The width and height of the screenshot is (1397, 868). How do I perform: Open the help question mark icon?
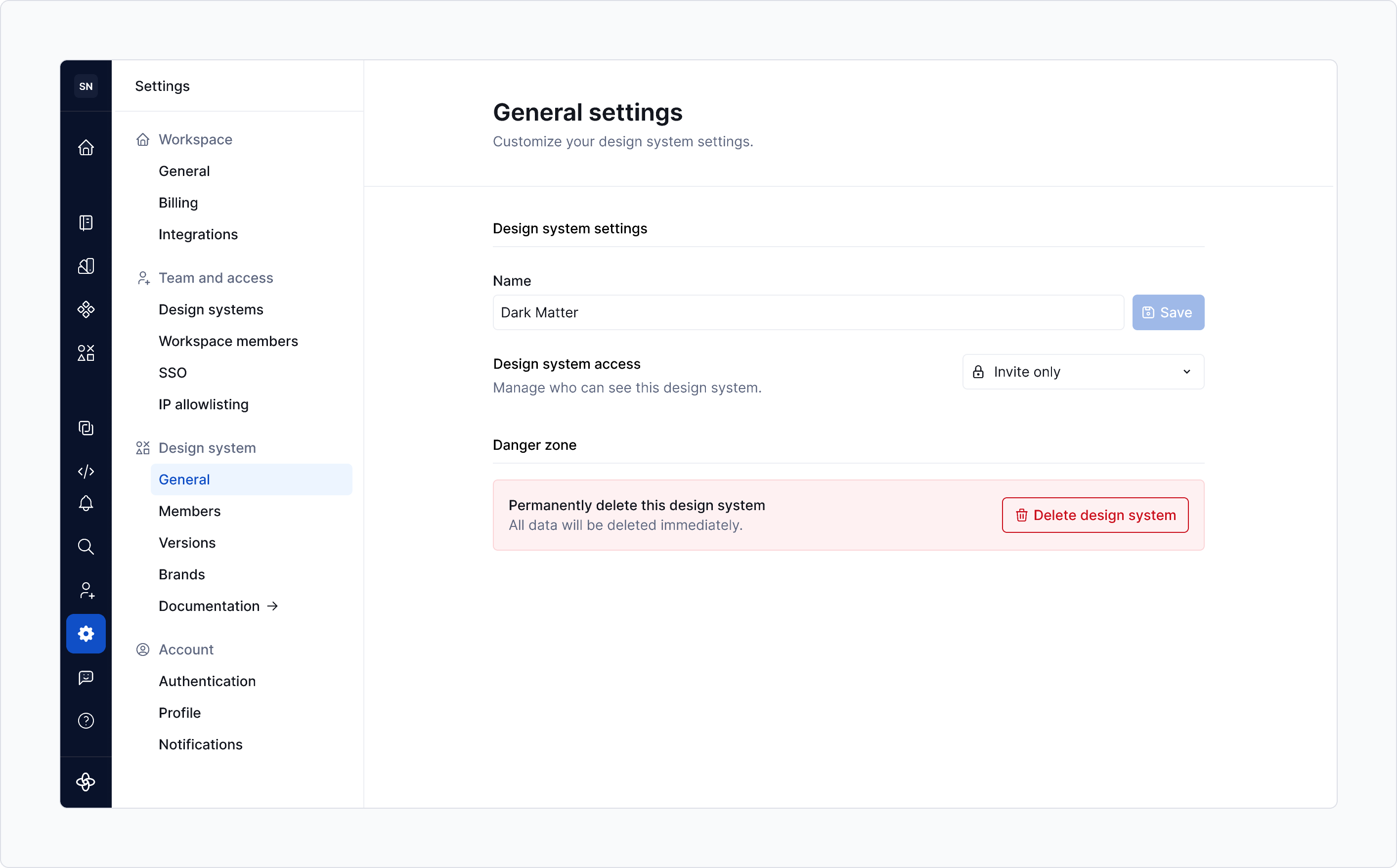click(86, 721)
